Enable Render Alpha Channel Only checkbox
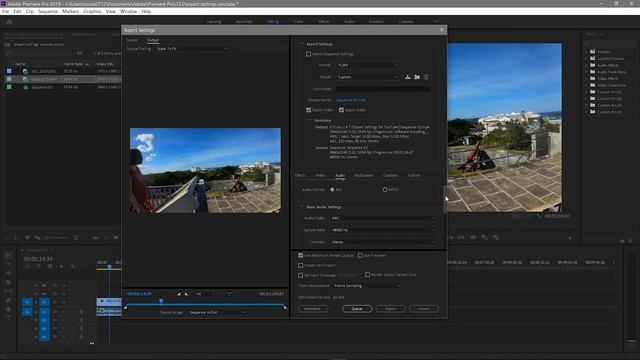Viewport: 640px width, 360px height. [x=367, y=275]
